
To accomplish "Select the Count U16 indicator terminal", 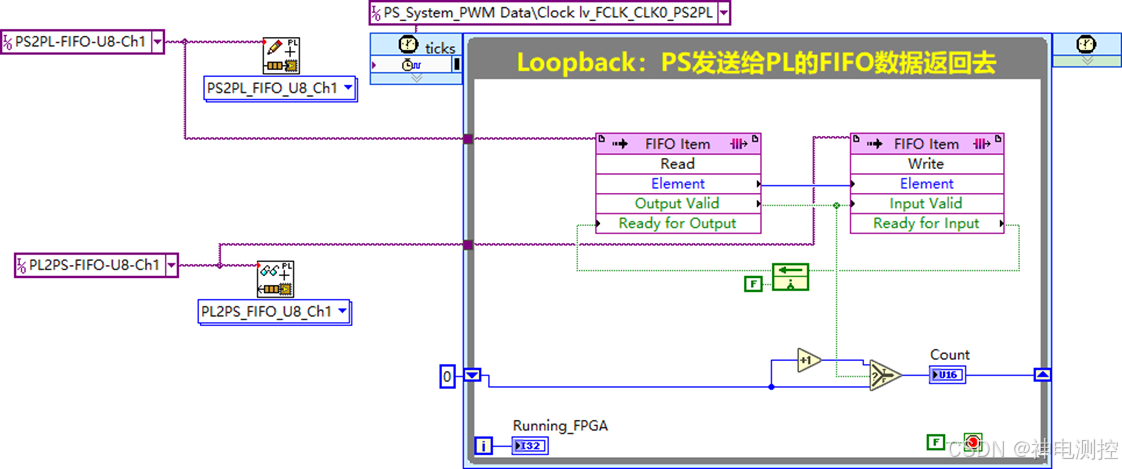I will click(x=947, y=374).
